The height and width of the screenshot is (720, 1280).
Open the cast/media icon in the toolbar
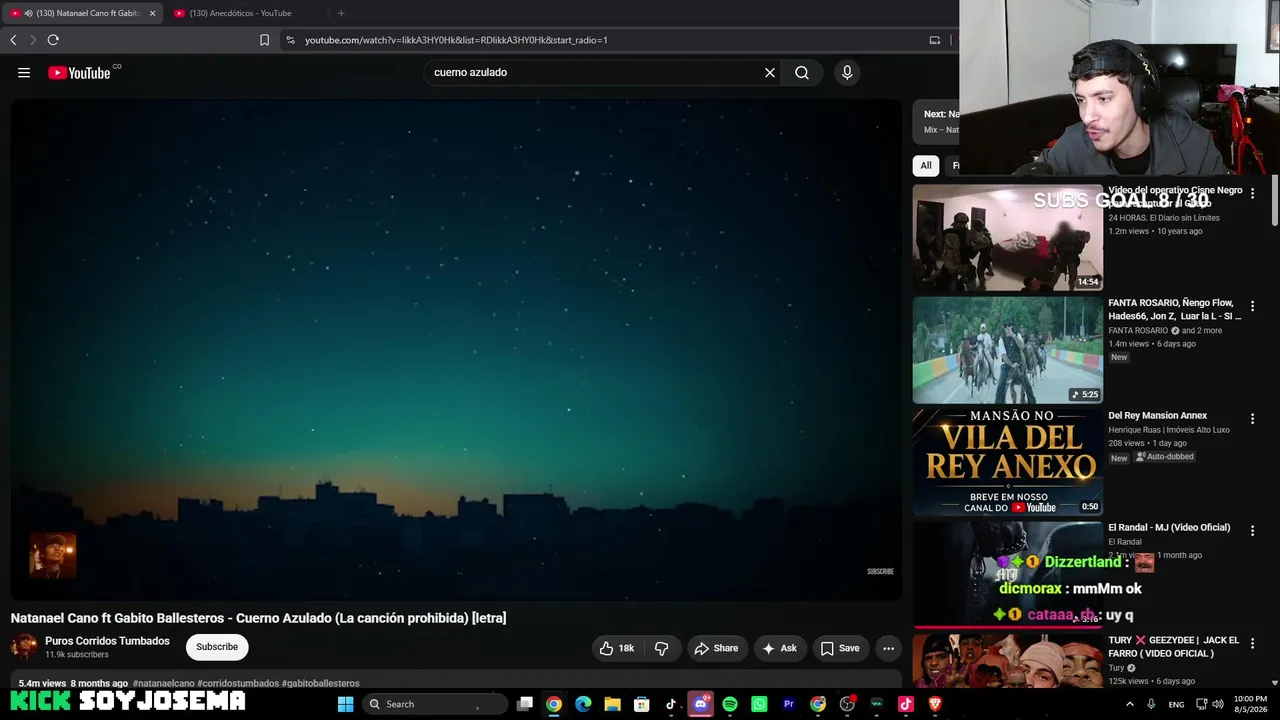(935, 40)
